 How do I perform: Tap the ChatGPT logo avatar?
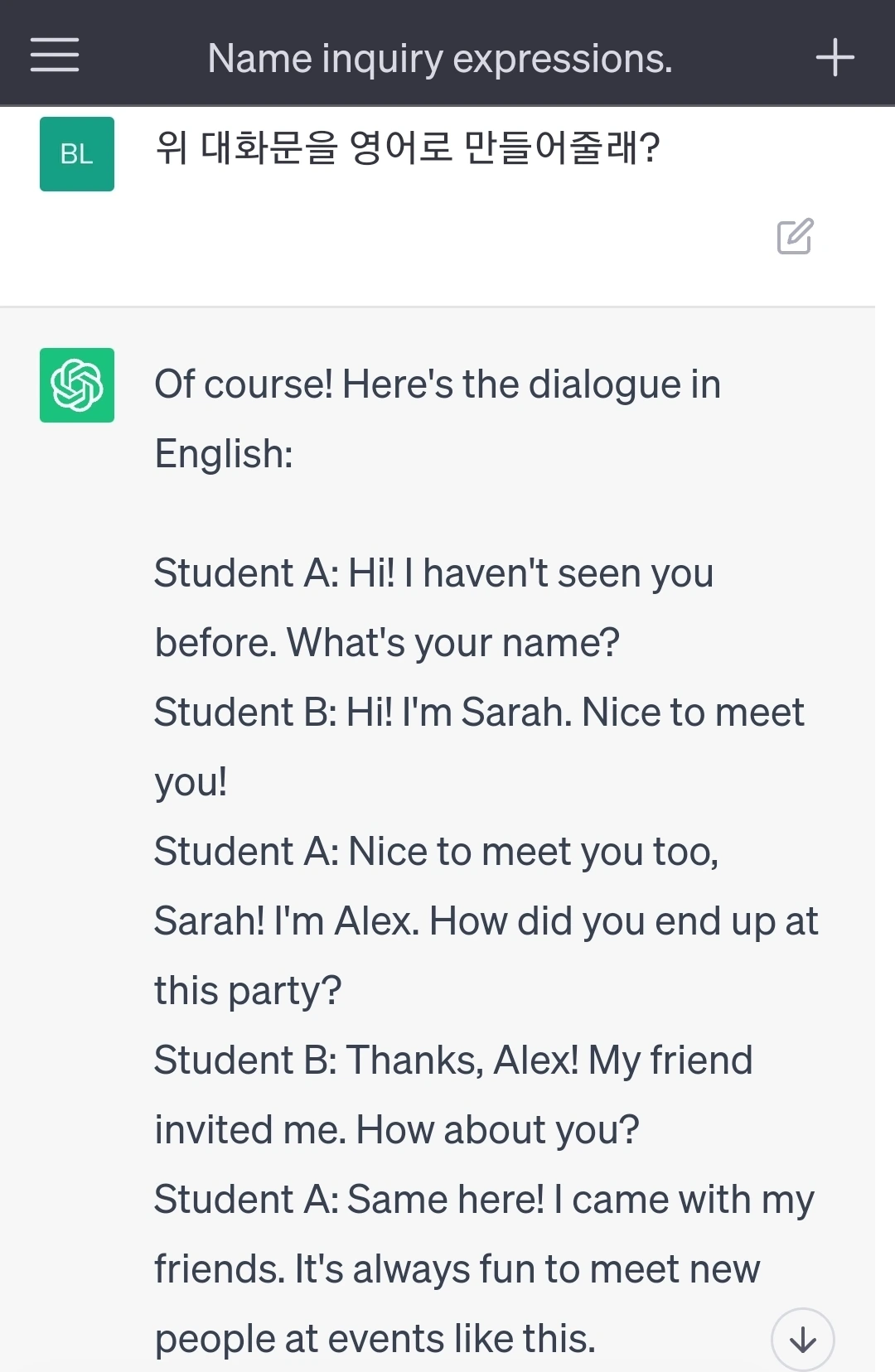tap(77, 385)
